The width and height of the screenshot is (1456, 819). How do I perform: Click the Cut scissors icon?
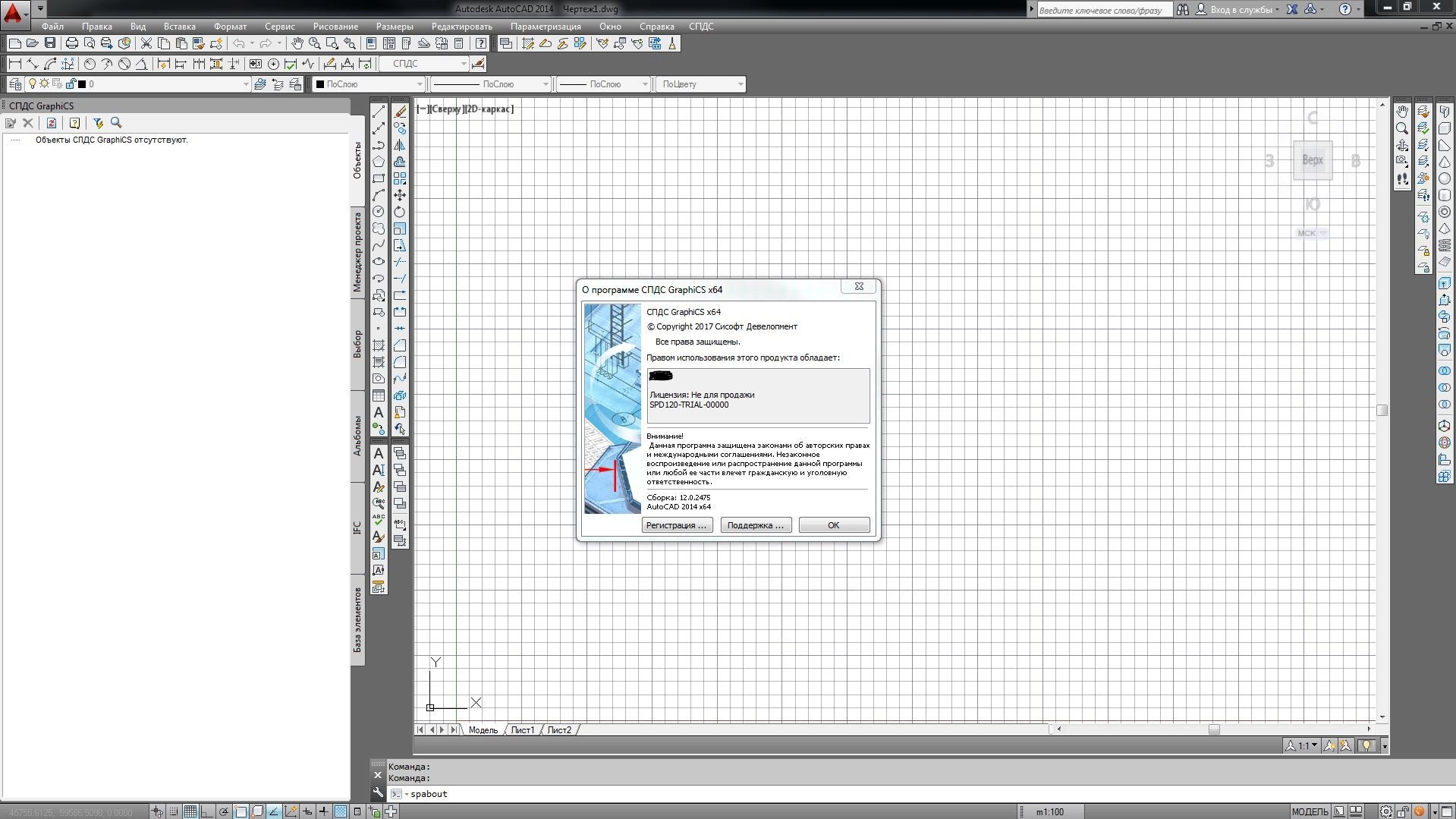pos(146,44)
